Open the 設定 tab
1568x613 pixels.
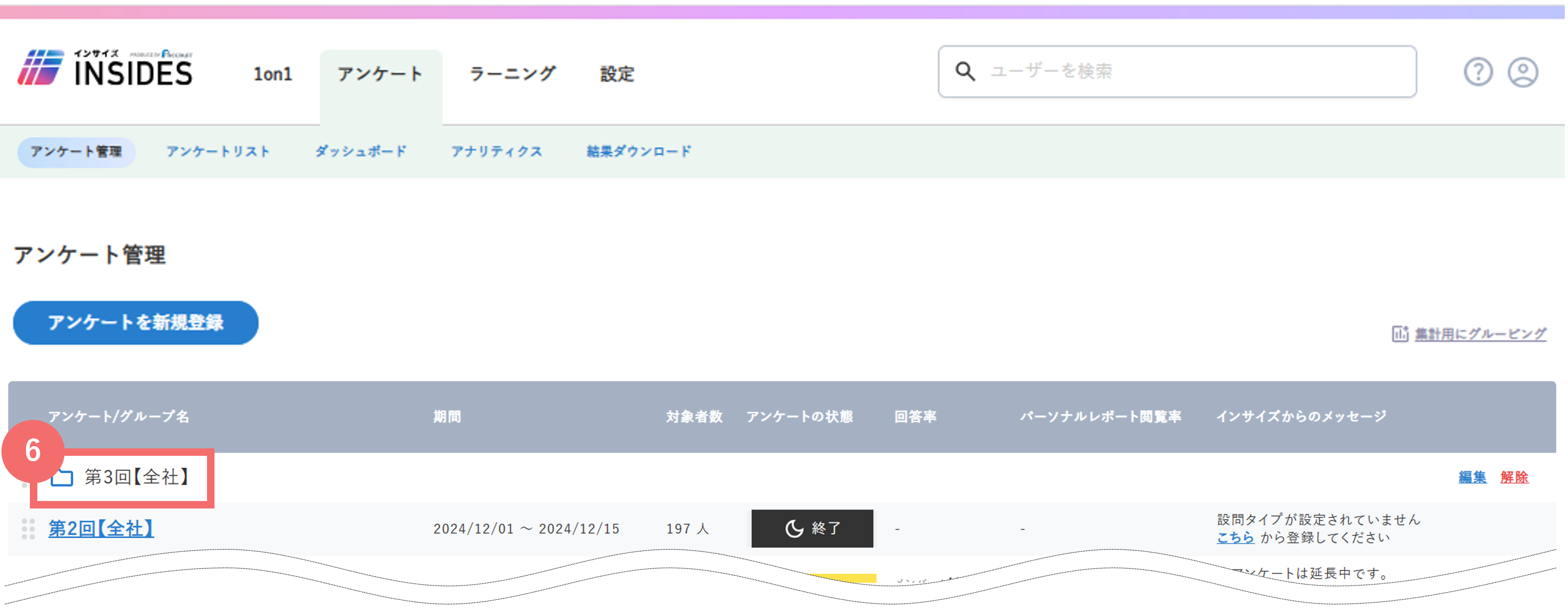pos(617,74)
